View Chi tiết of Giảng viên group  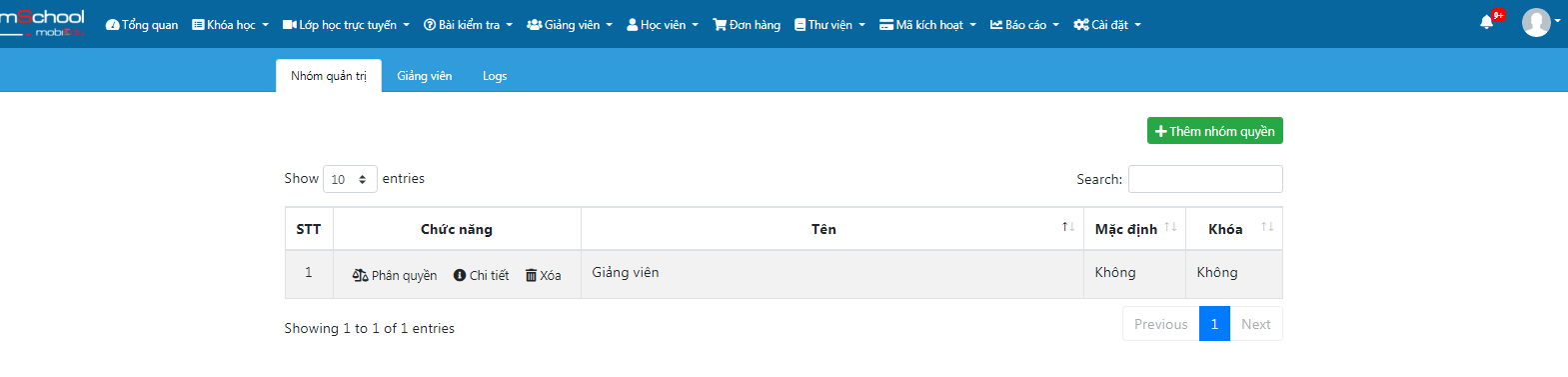click(481, 275)
